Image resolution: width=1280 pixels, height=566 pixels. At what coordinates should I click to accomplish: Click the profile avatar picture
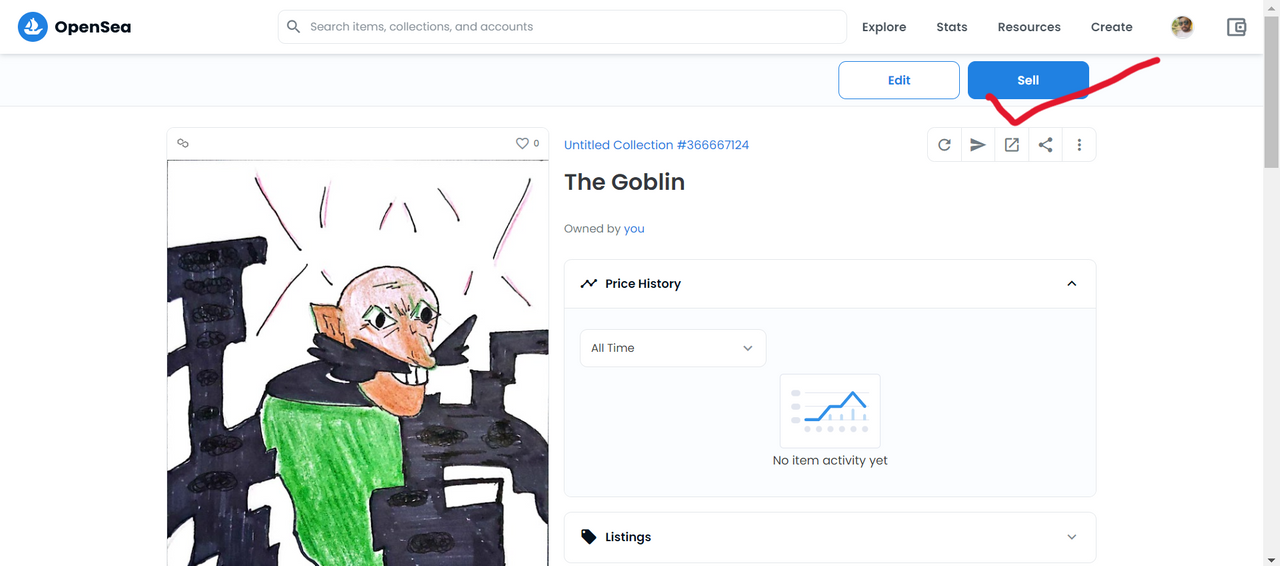1182,27
